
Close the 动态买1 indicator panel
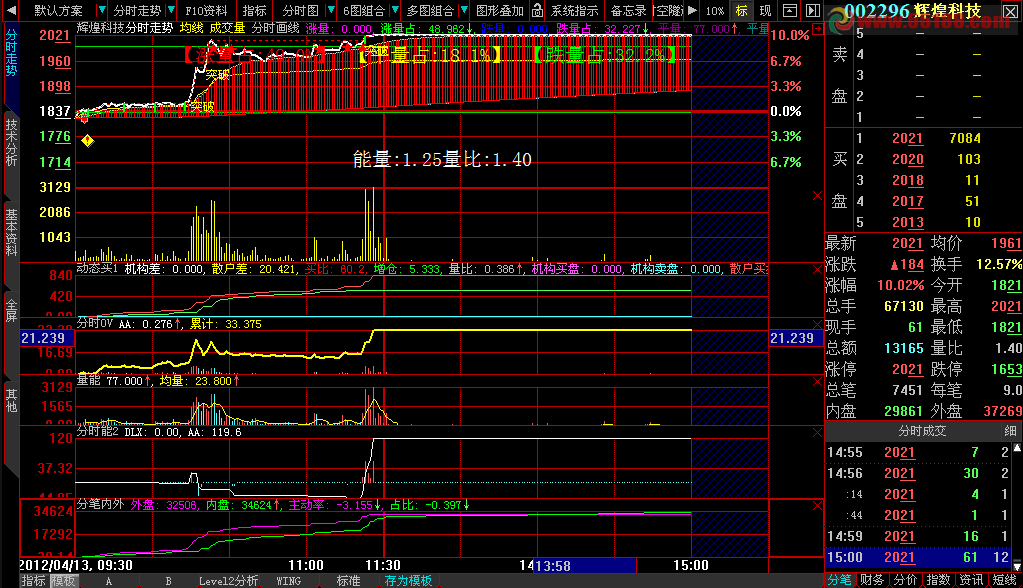(x=817, y=269)
